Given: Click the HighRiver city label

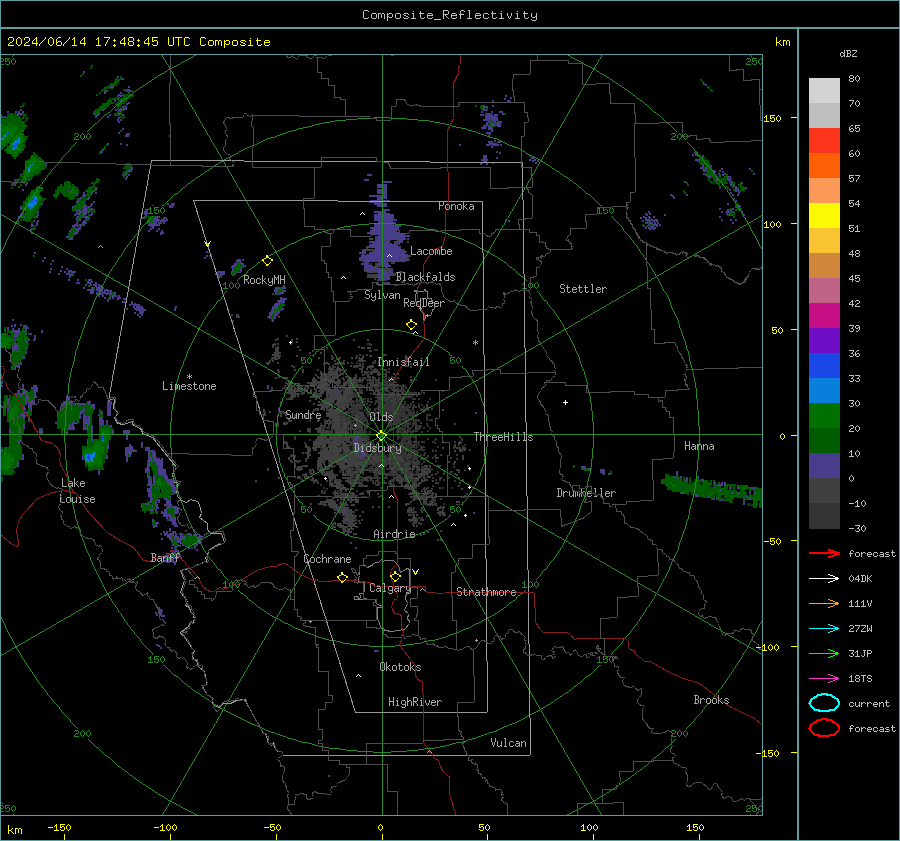Looking at the screenshot, I should 415,702.
